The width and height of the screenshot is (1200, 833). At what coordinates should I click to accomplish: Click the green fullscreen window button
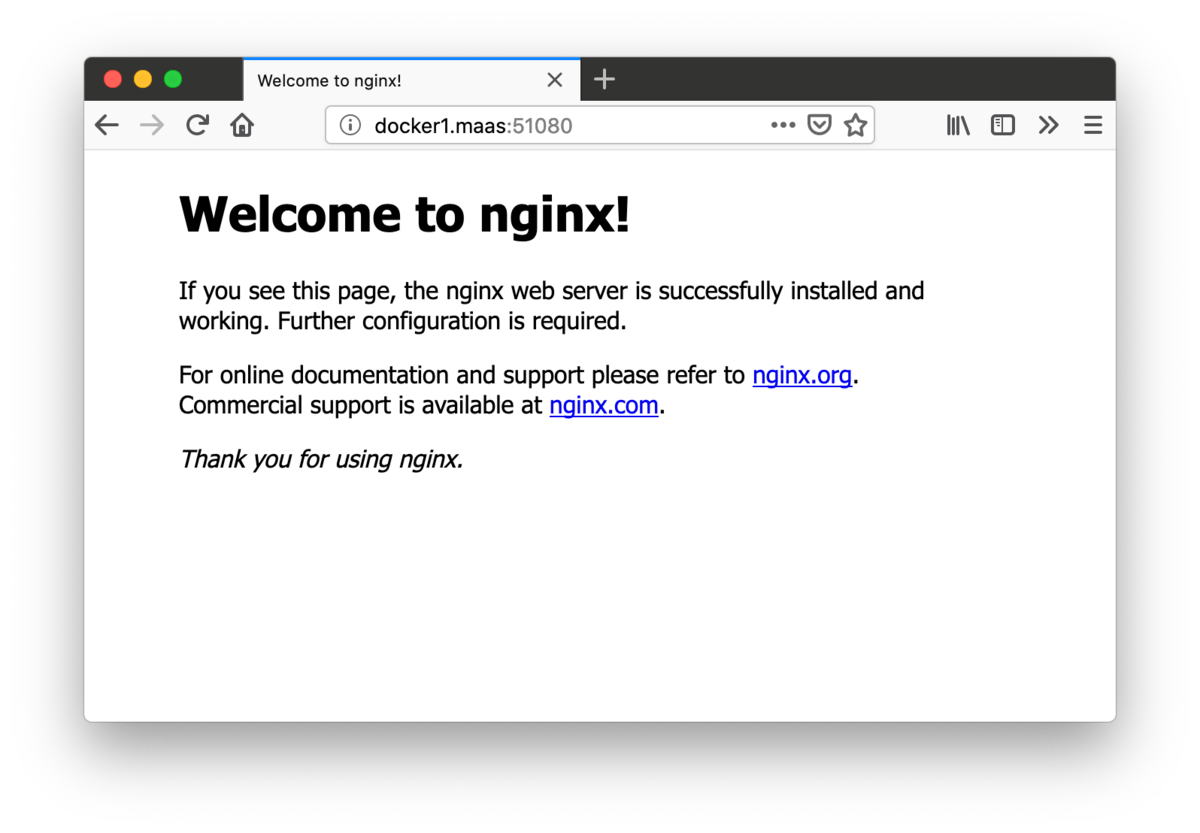[x=173, y=79]
